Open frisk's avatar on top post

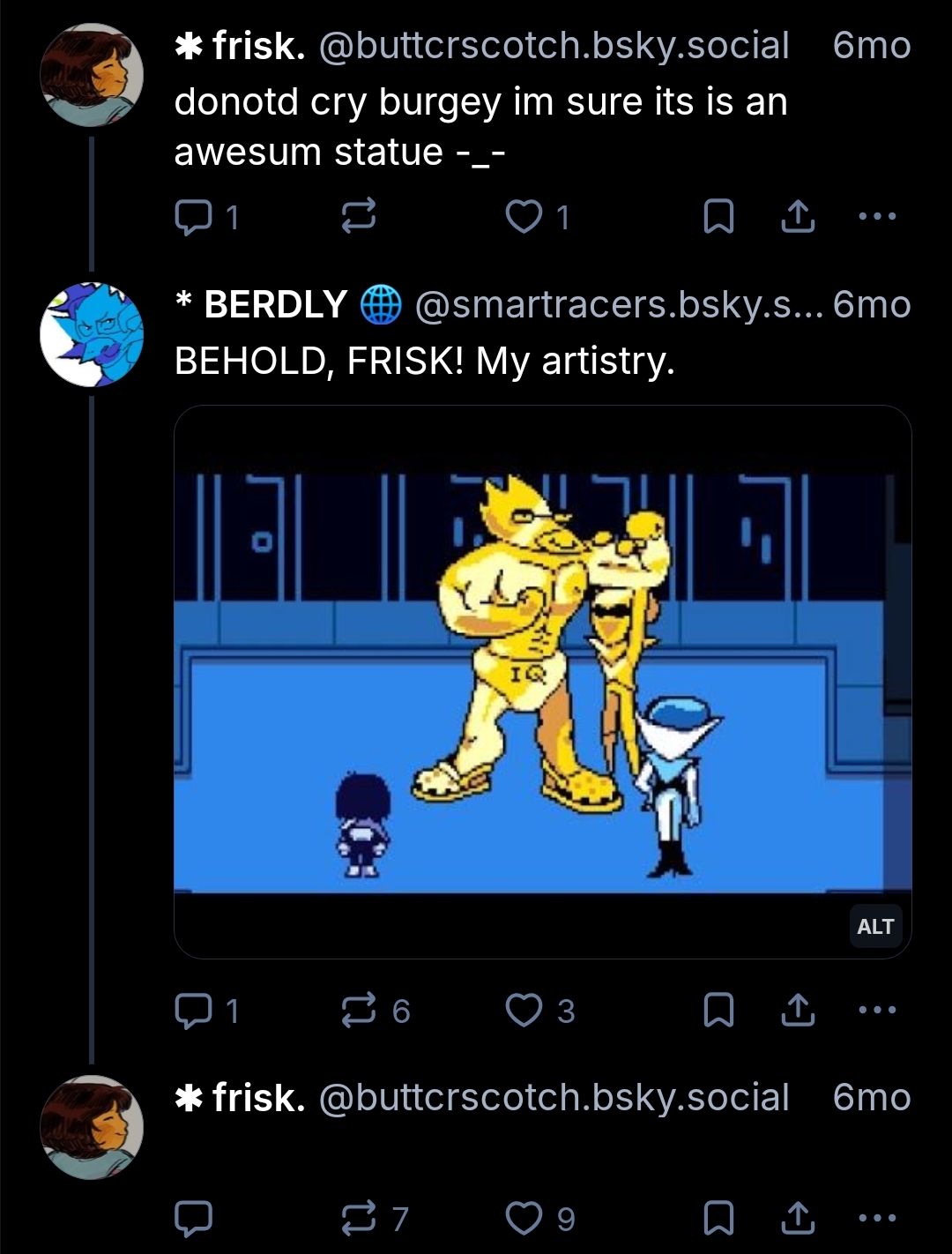tap(92, 75)
